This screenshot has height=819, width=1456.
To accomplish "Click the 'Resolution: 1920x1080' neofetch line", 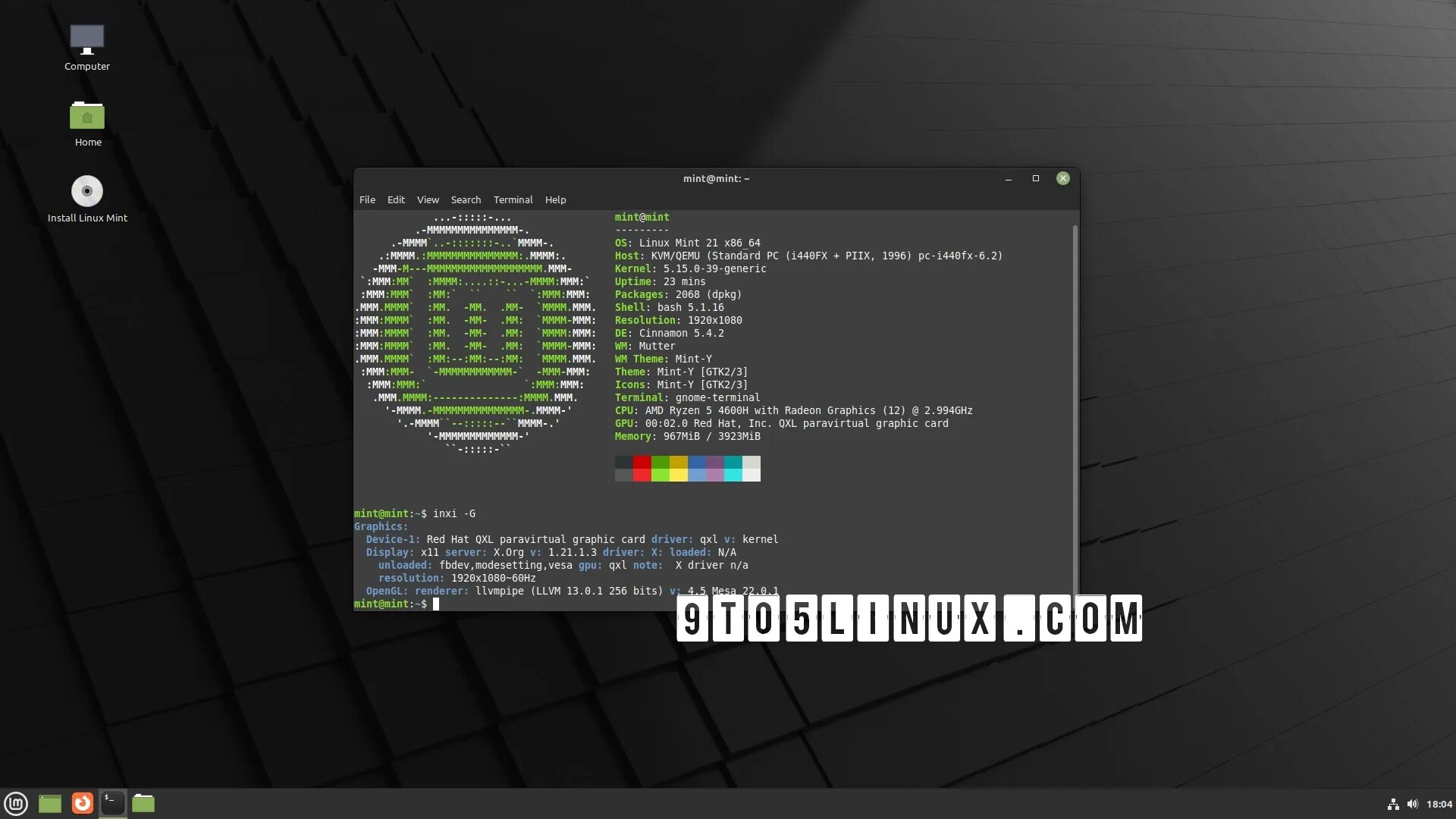I will click(678, 321).
